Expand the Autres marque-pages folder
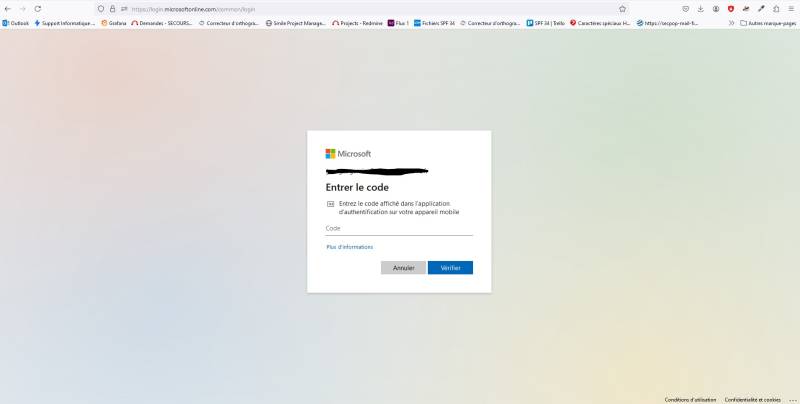800x404 pixels. coord(768,23)
